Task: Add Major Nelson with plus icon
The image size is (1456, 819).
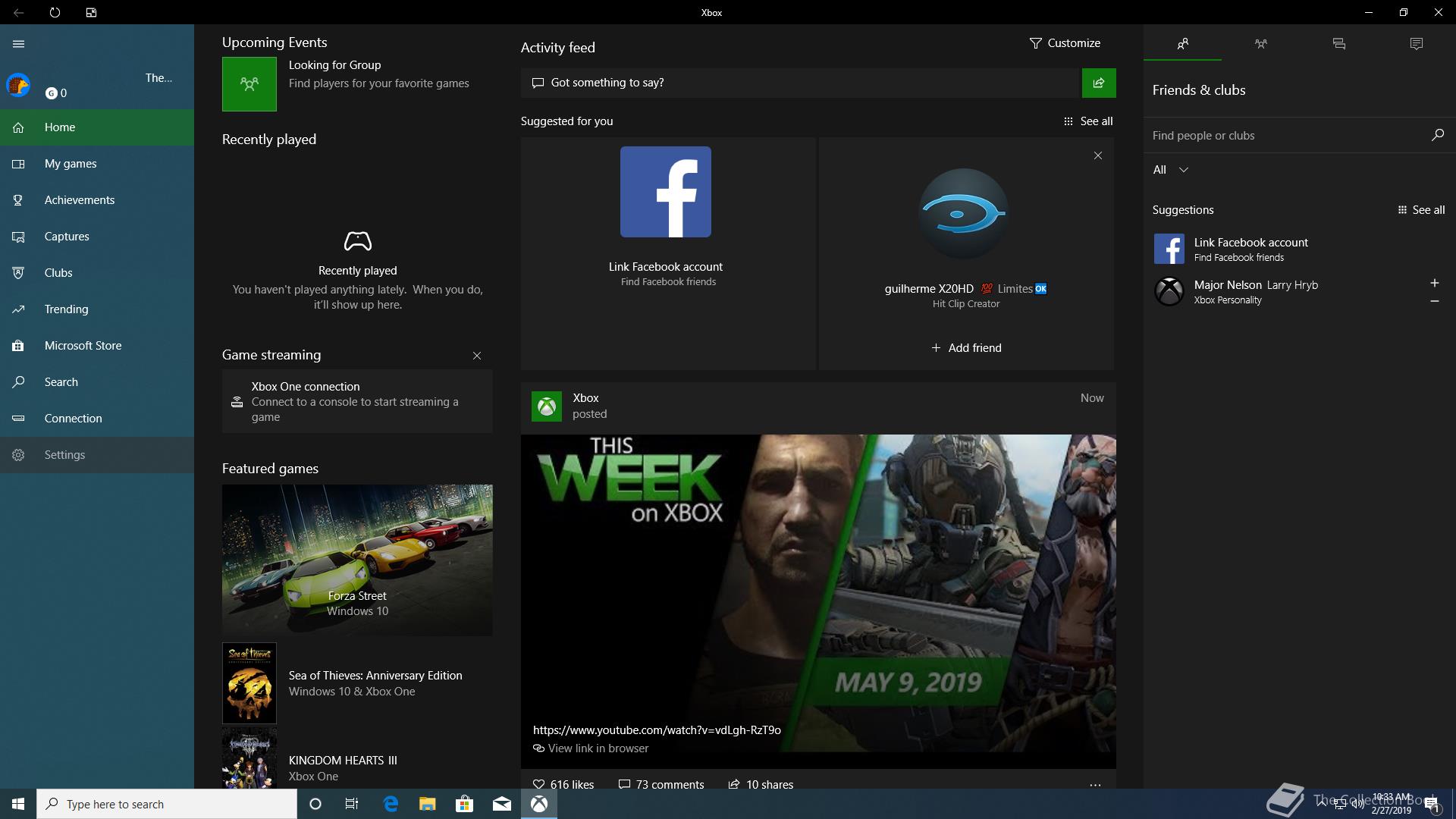Action: (1434, 283)
